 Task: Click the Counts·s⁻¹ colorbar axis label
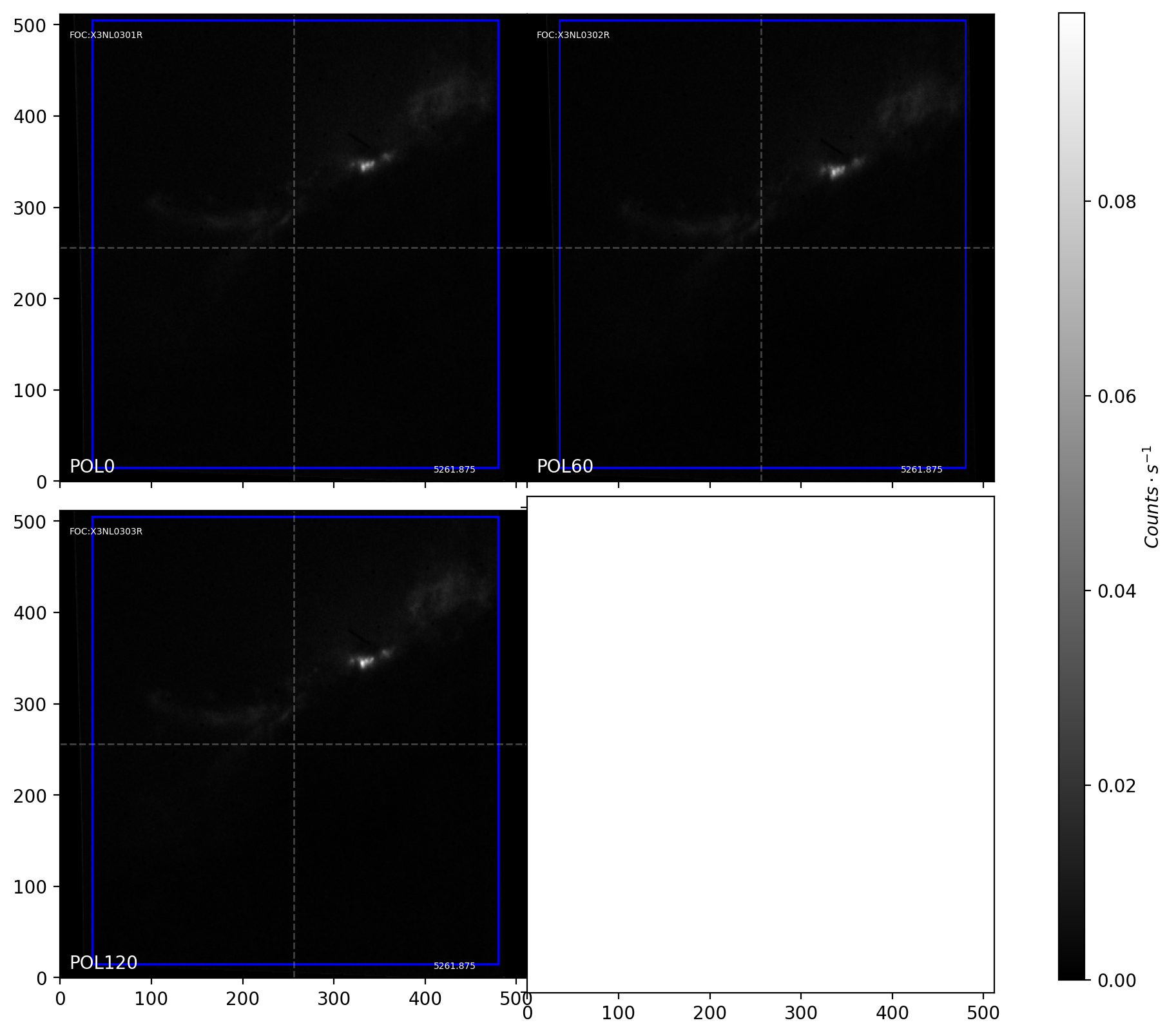tap(1151, 496)
